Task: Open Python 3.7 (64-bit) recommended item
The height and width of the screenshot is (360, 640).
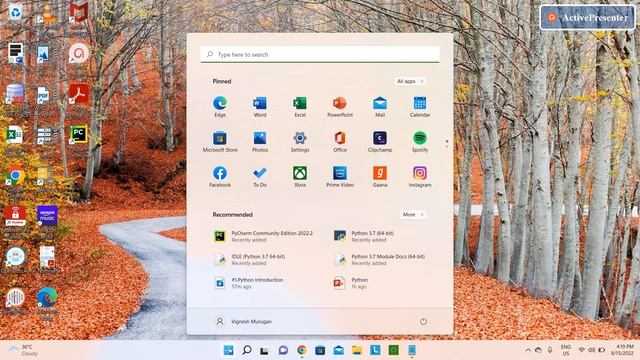Action: pos(364,236)
